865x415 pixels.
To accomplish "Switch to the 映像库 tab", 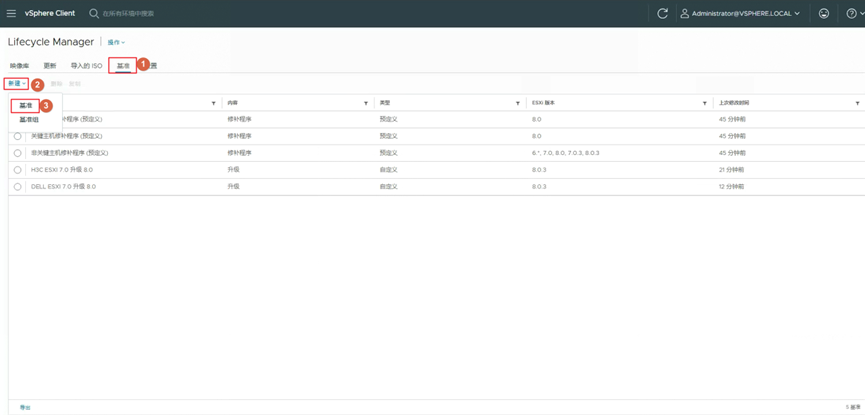I will click(19, 66).
